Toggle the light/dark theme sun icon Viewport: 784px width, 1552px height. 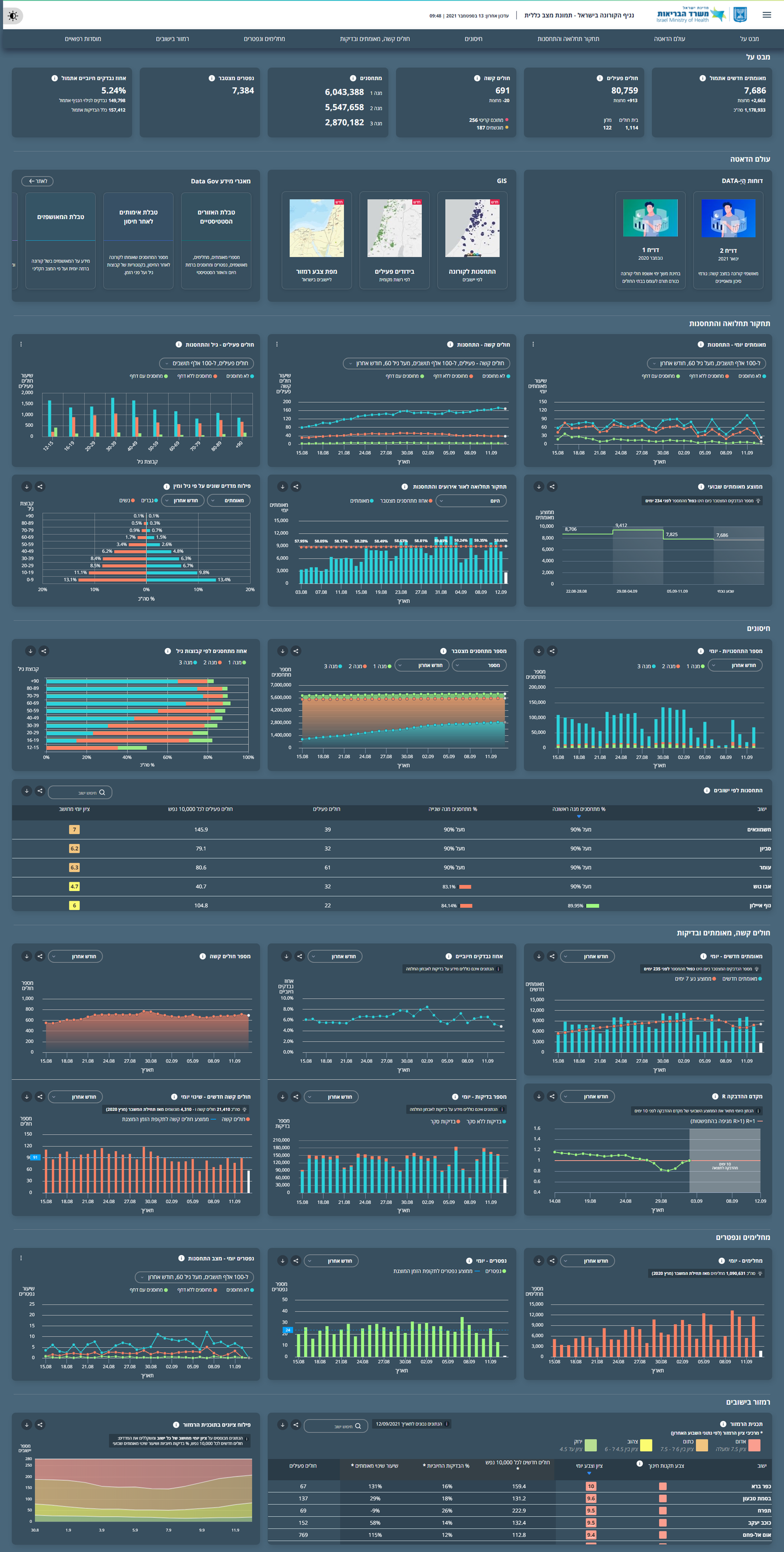[x=13, y=15]
